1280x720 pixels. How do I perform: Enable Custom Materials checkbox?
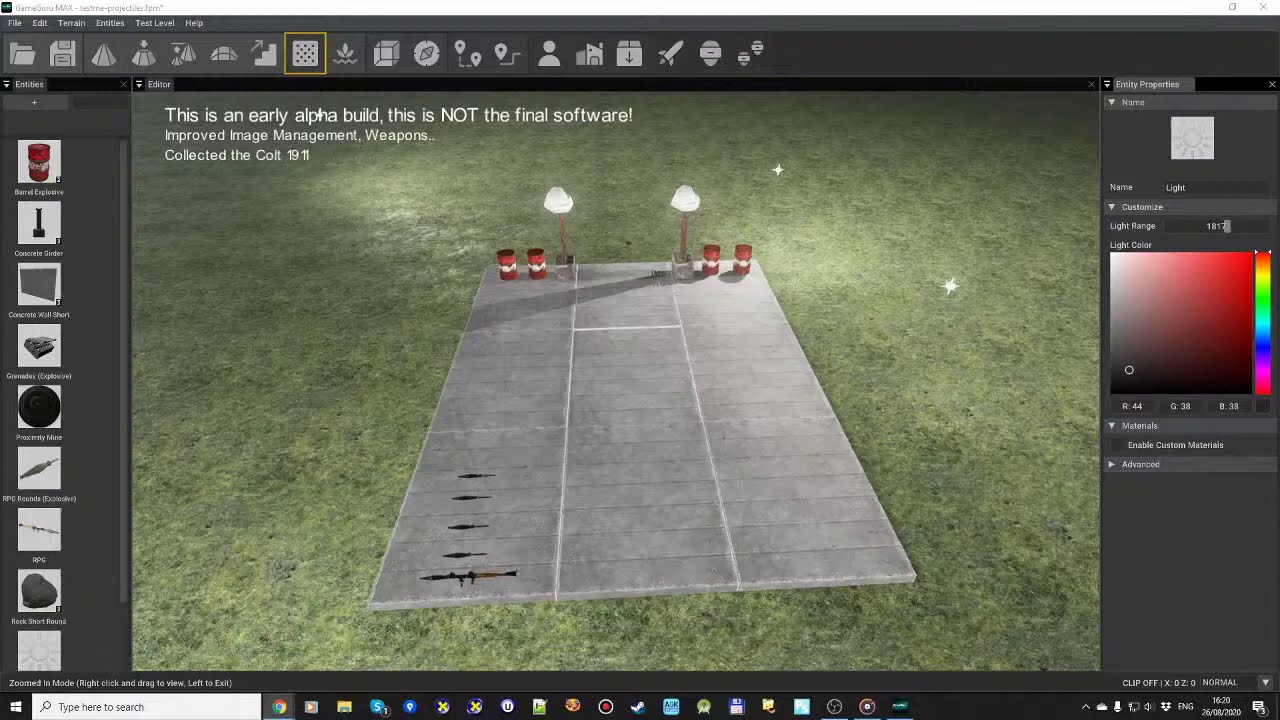pyautogui.click(x=1117, y=445)
